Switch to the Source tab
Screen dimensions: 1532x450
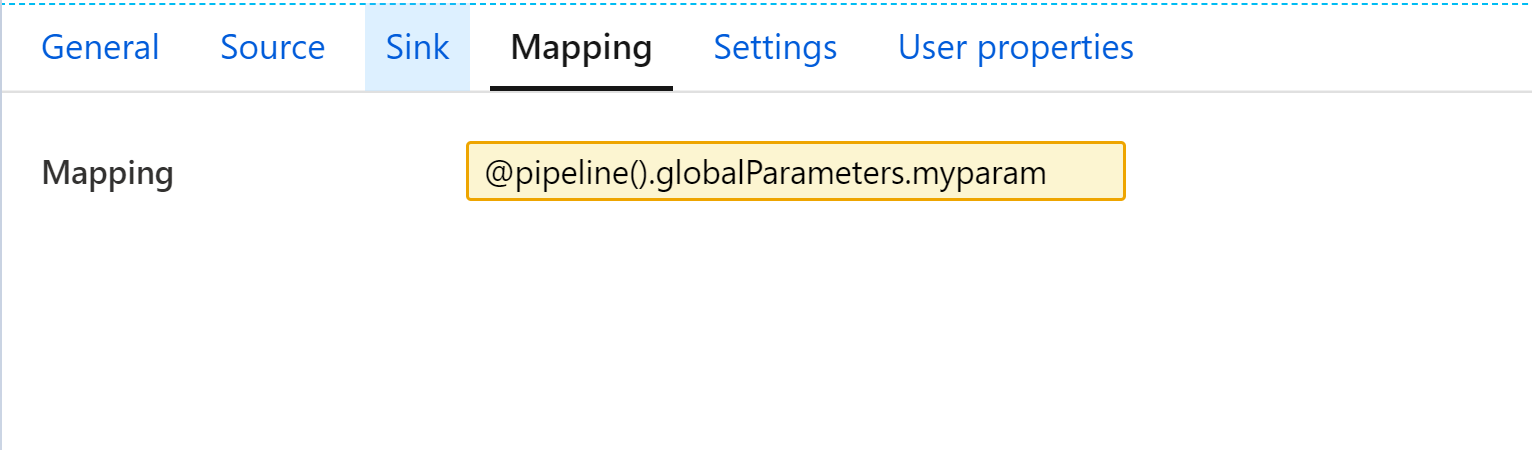[x=272, y=48]
